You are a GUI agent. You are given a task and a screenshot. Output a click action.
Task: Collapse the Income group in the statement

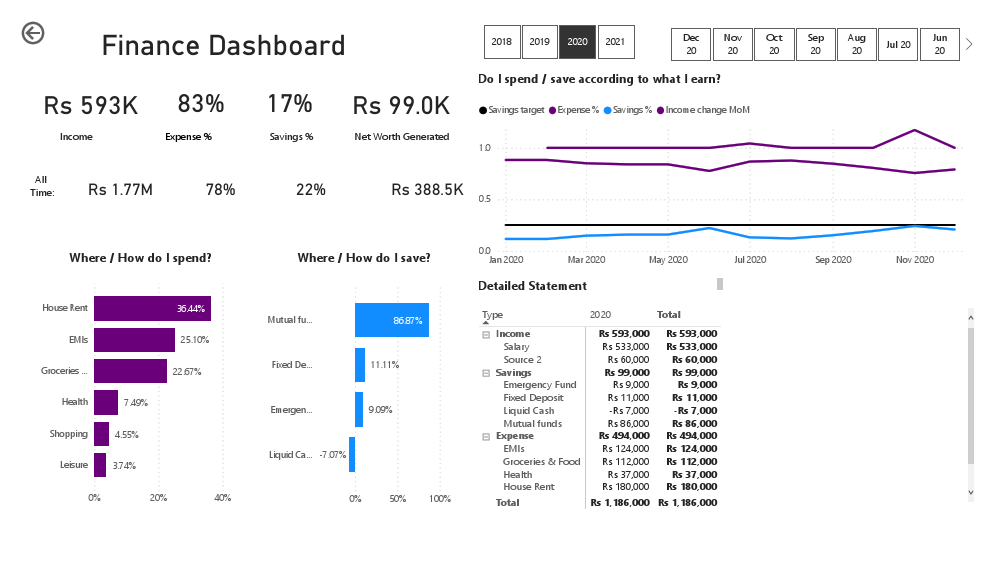coord(486,334)
